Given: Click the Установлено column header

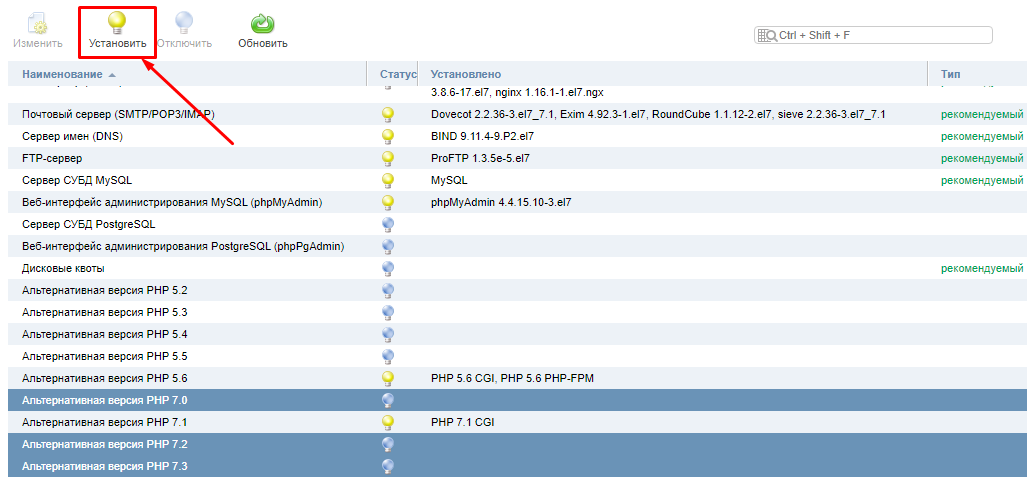Looking at the screenshot, I should coord(465,75).
